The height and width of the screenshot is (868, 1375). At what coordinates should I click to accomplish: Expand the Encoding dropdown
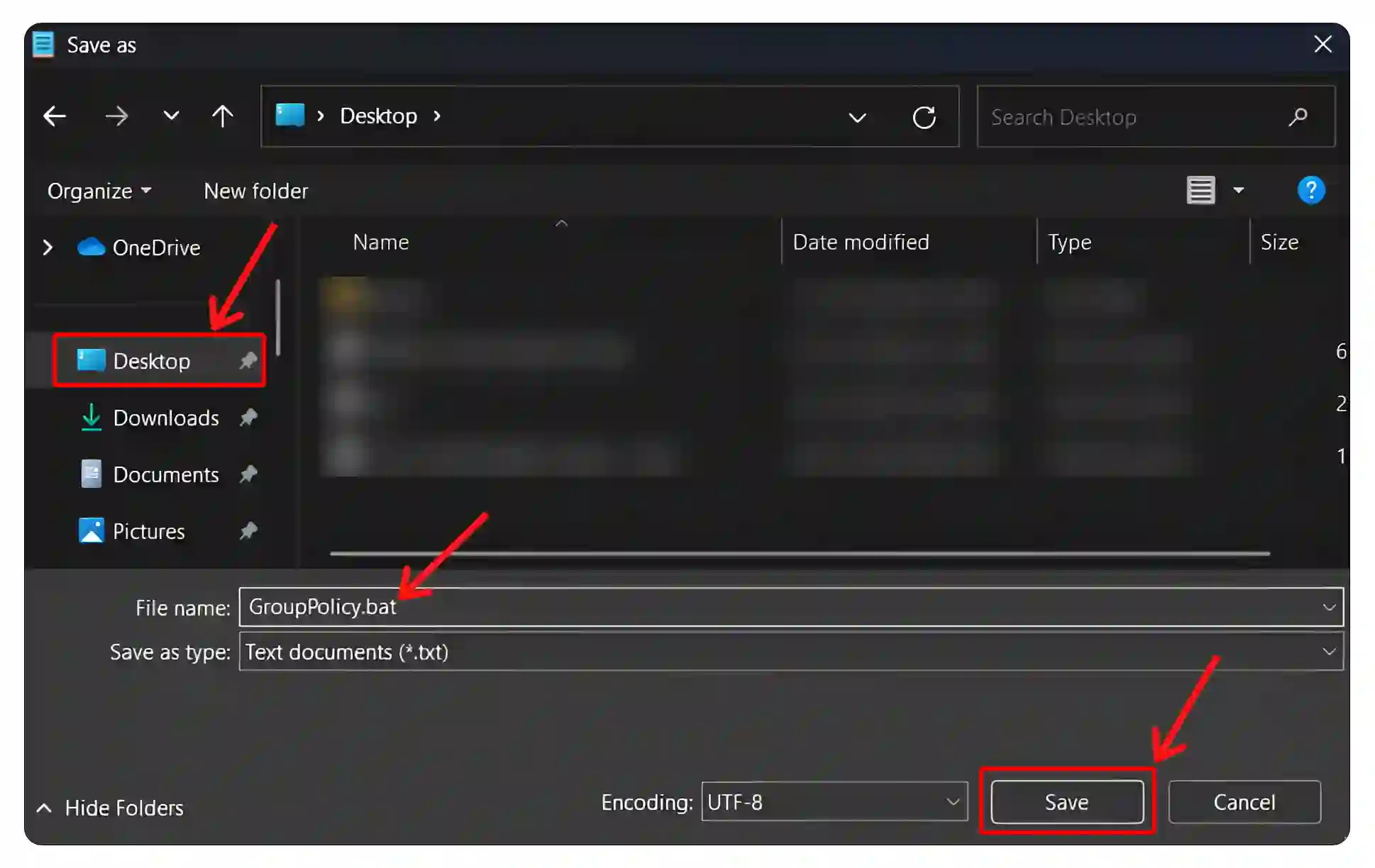[951, 802]
